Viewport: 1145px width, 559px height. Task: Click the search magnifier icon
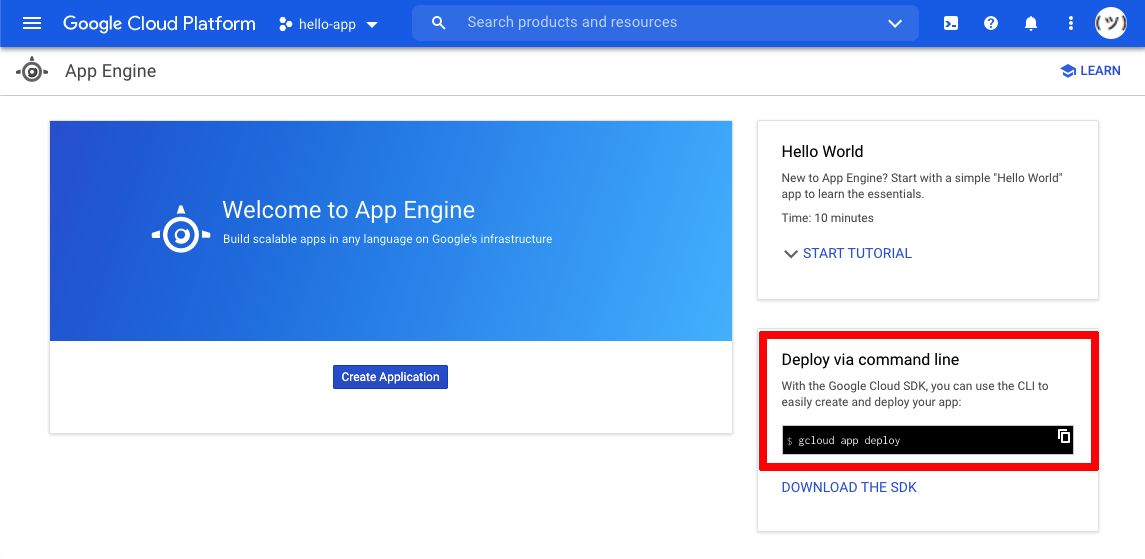click(x=439, y=23)
